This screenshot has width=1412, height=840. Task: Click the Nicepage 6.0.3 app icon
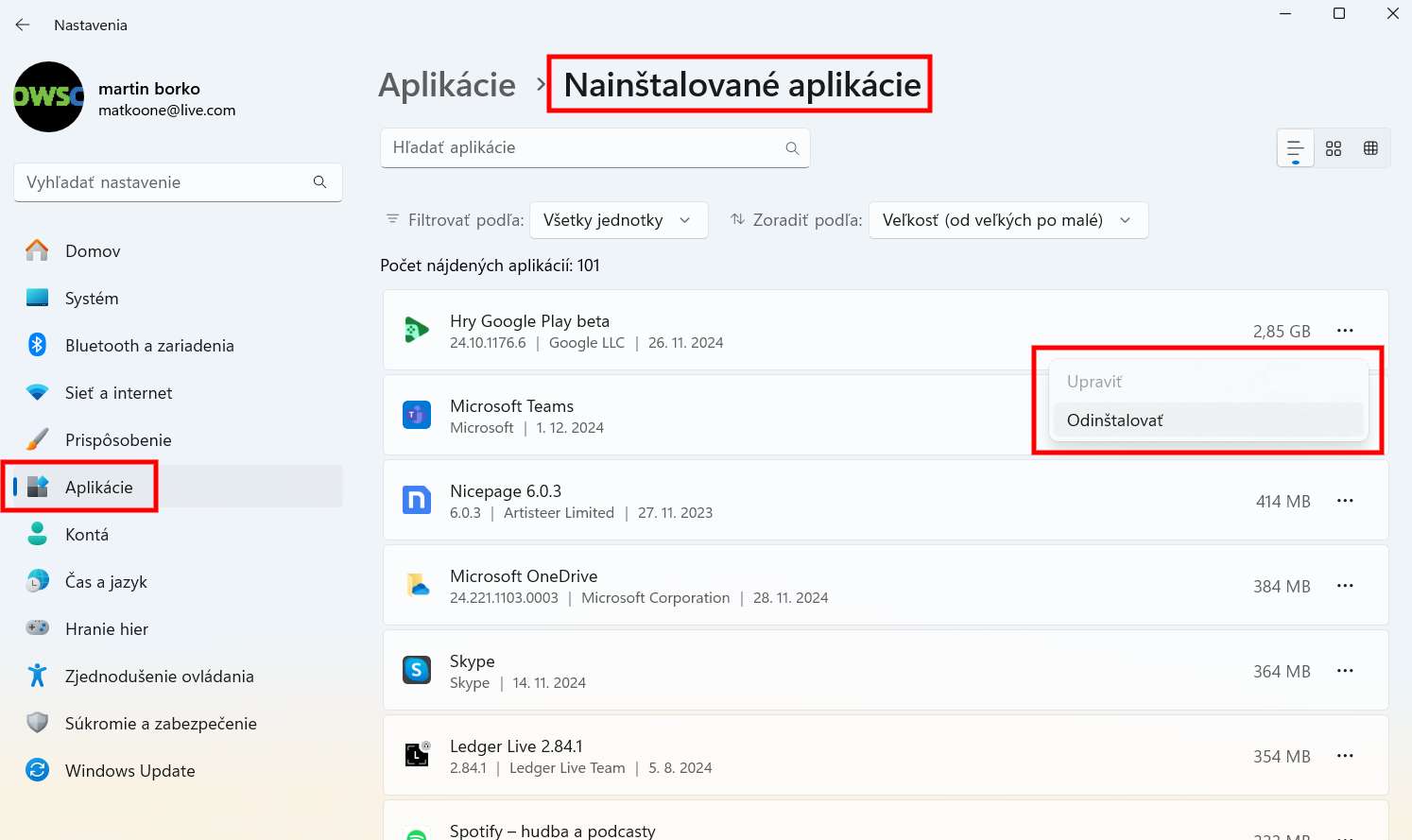point(417,500)
